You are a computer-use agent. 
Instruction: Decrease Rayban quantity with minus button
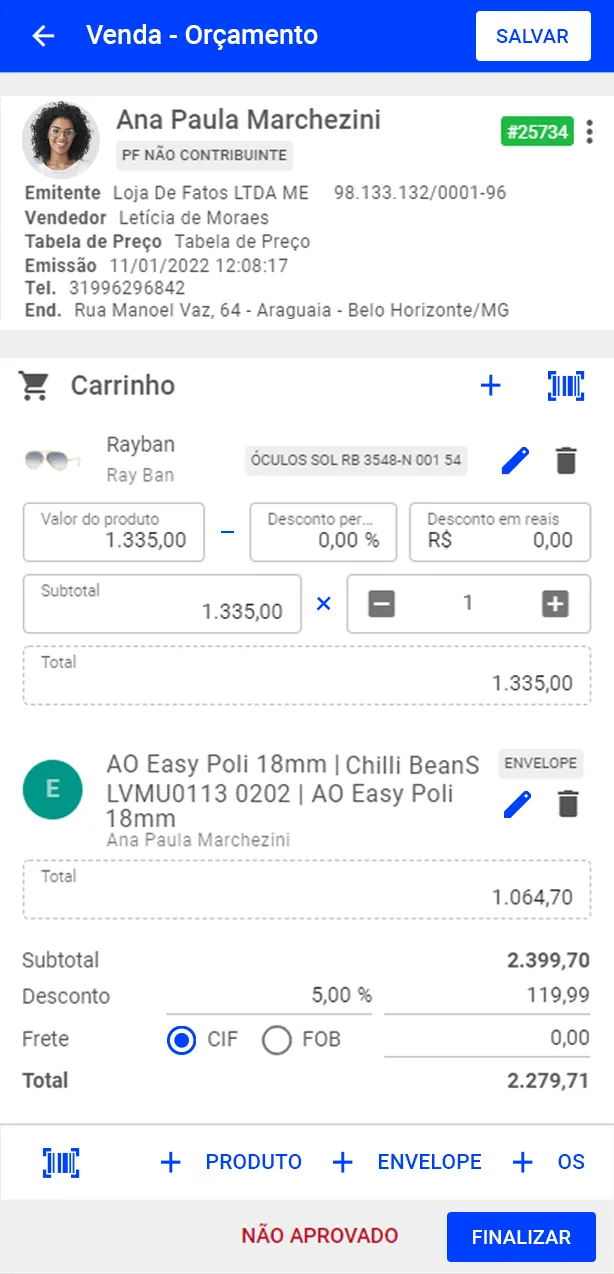381,604
